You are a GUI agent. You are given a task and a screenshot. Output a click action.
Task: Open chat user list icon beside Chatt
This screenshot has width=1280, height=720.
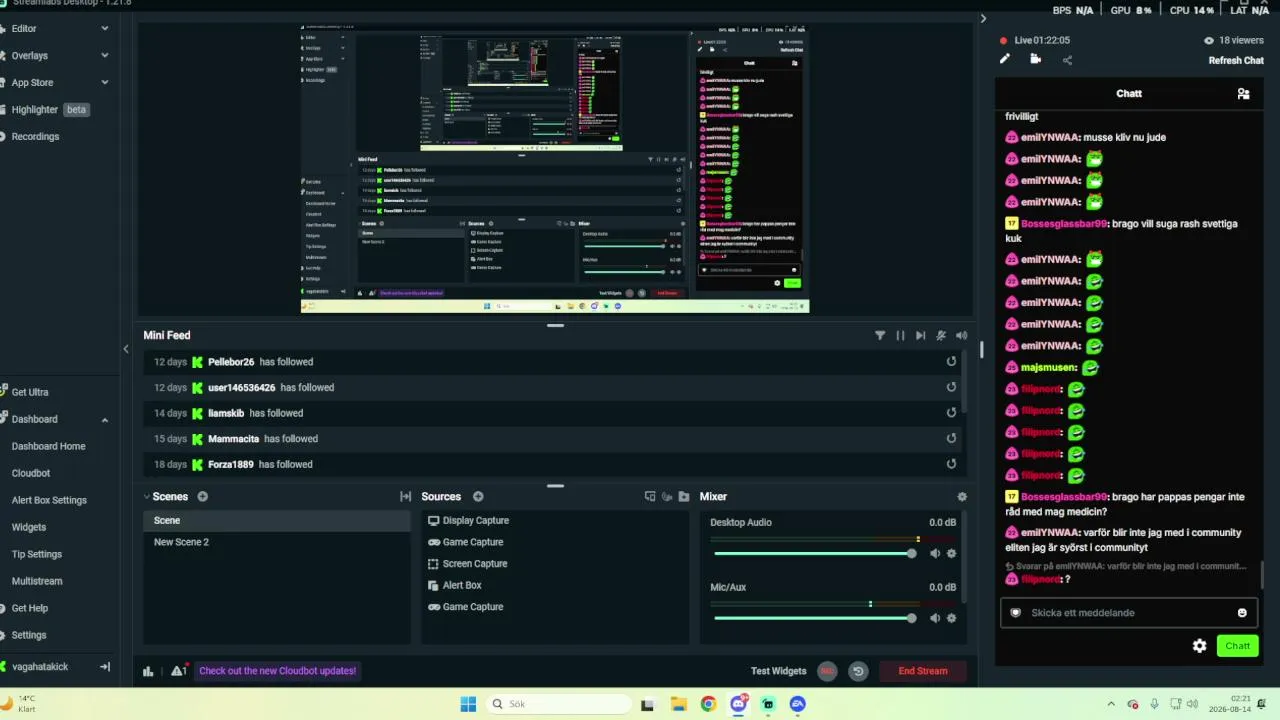click(x=1243, y=93)
